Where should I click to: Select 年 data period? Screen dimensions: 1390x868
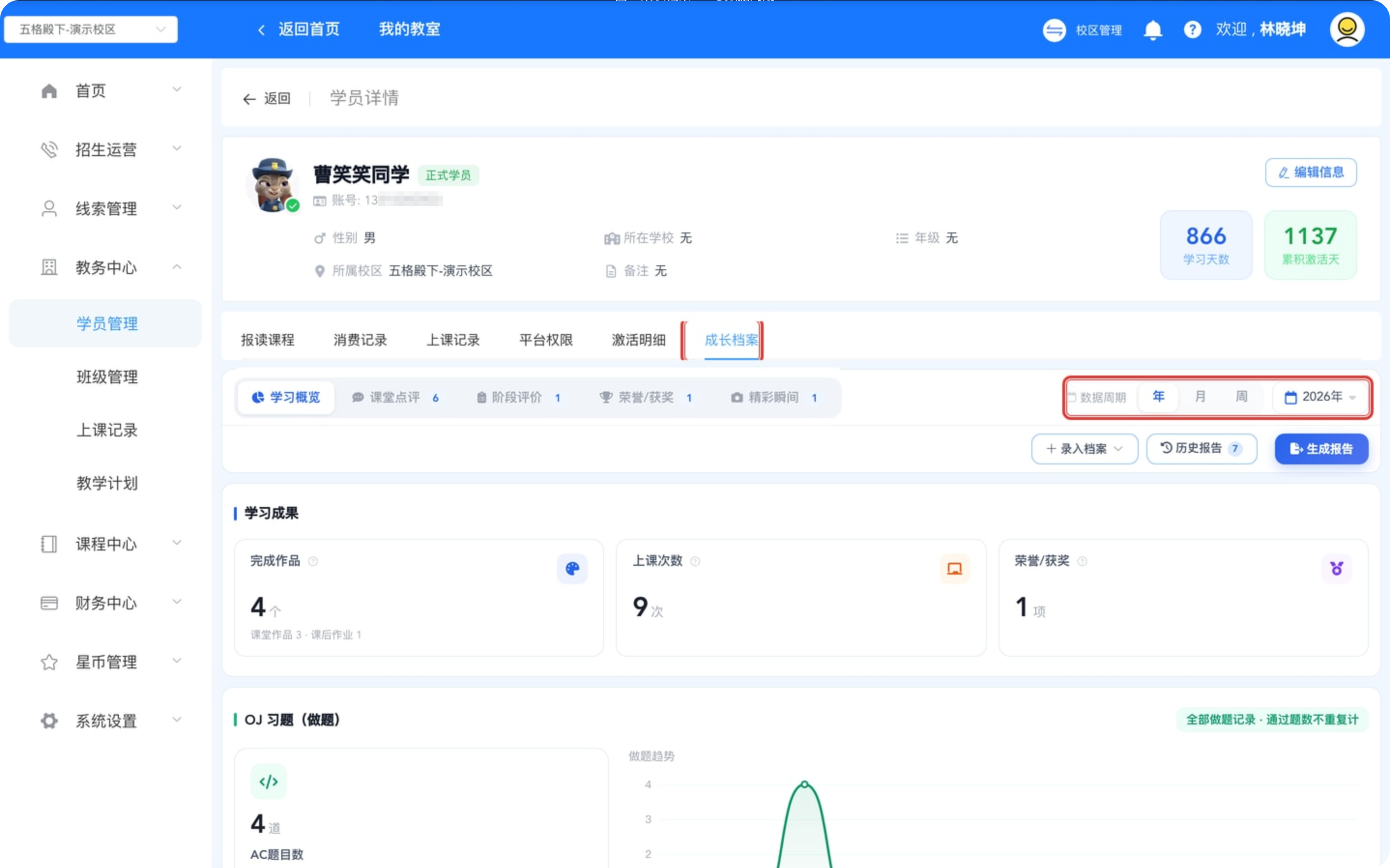click(1158, 397)
